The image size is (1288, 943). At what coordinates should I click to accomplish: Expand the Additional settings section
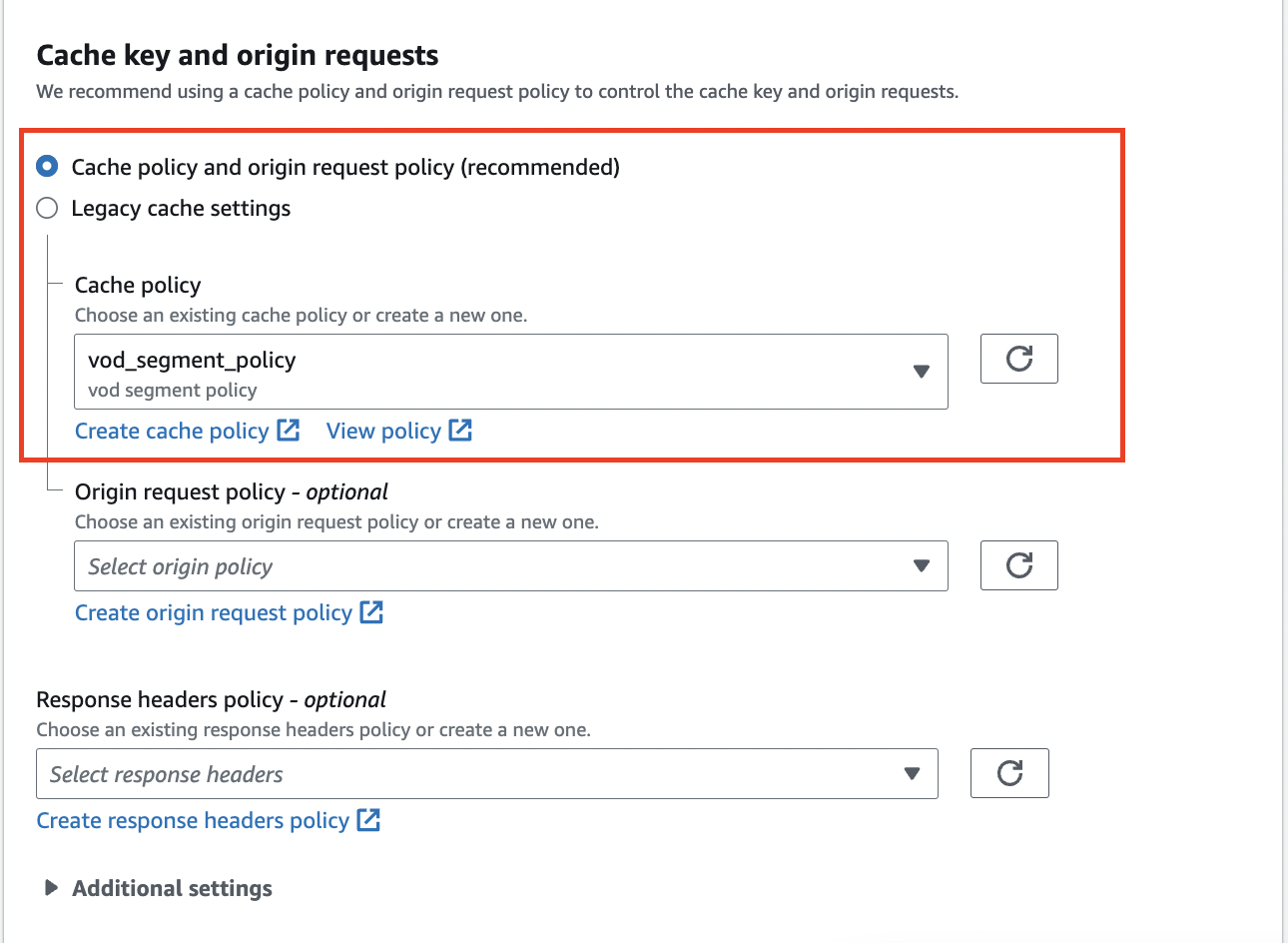click(x=172, y=888)
